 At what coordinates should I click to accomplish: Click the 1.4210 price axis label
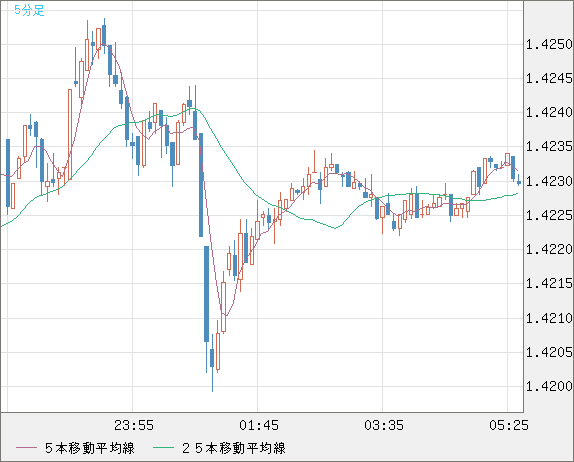click(549, 318)
